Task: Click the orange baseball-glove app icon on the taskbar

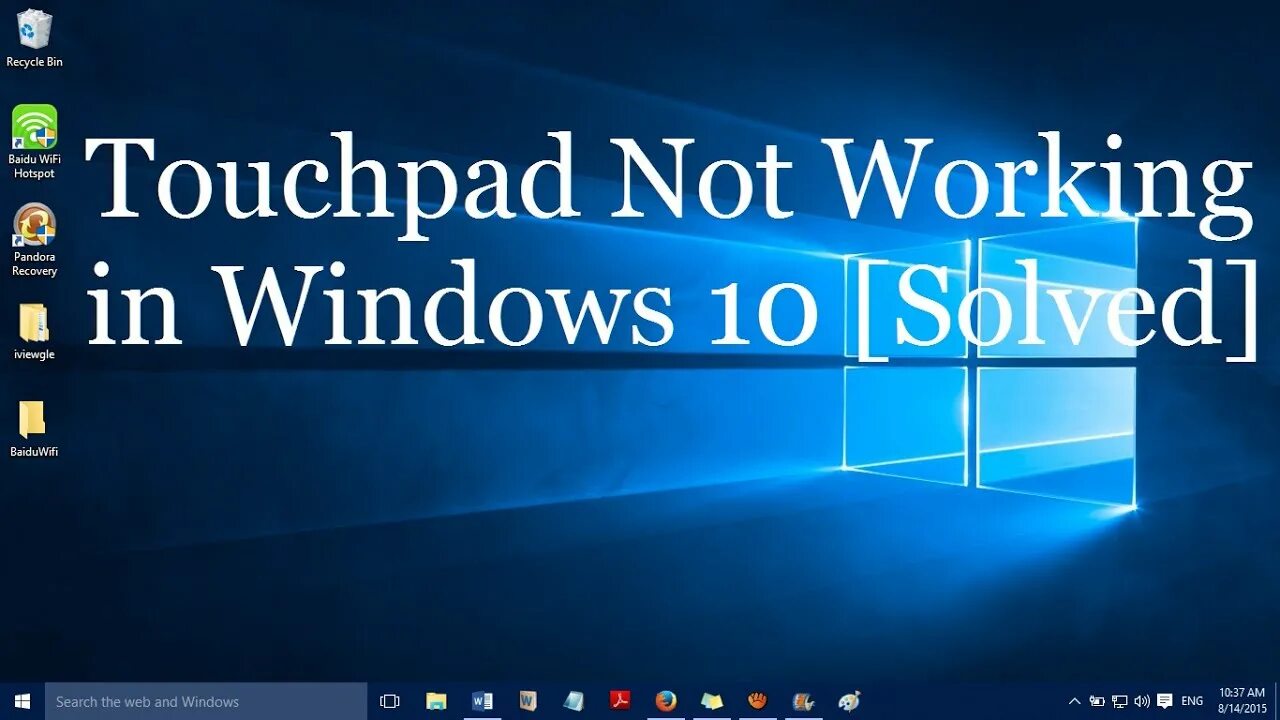Action: (758, 701)
